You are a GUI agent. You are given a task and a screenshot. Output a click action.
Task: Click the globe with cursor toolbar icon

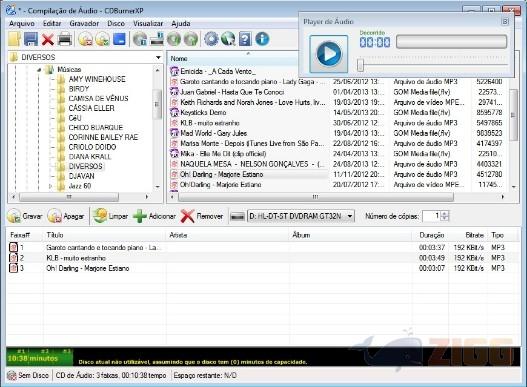click(x=228, y=39)
